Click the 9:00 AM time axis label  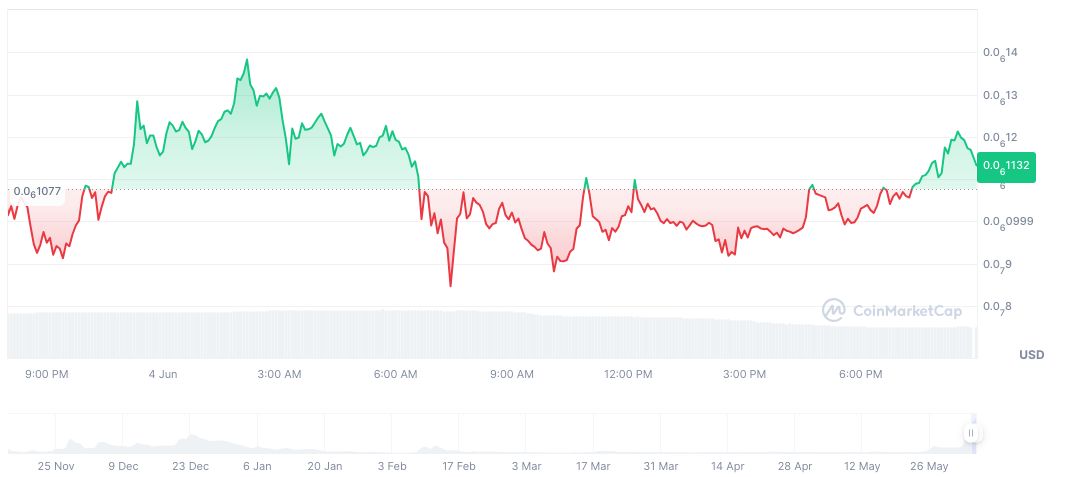(512, 375)
